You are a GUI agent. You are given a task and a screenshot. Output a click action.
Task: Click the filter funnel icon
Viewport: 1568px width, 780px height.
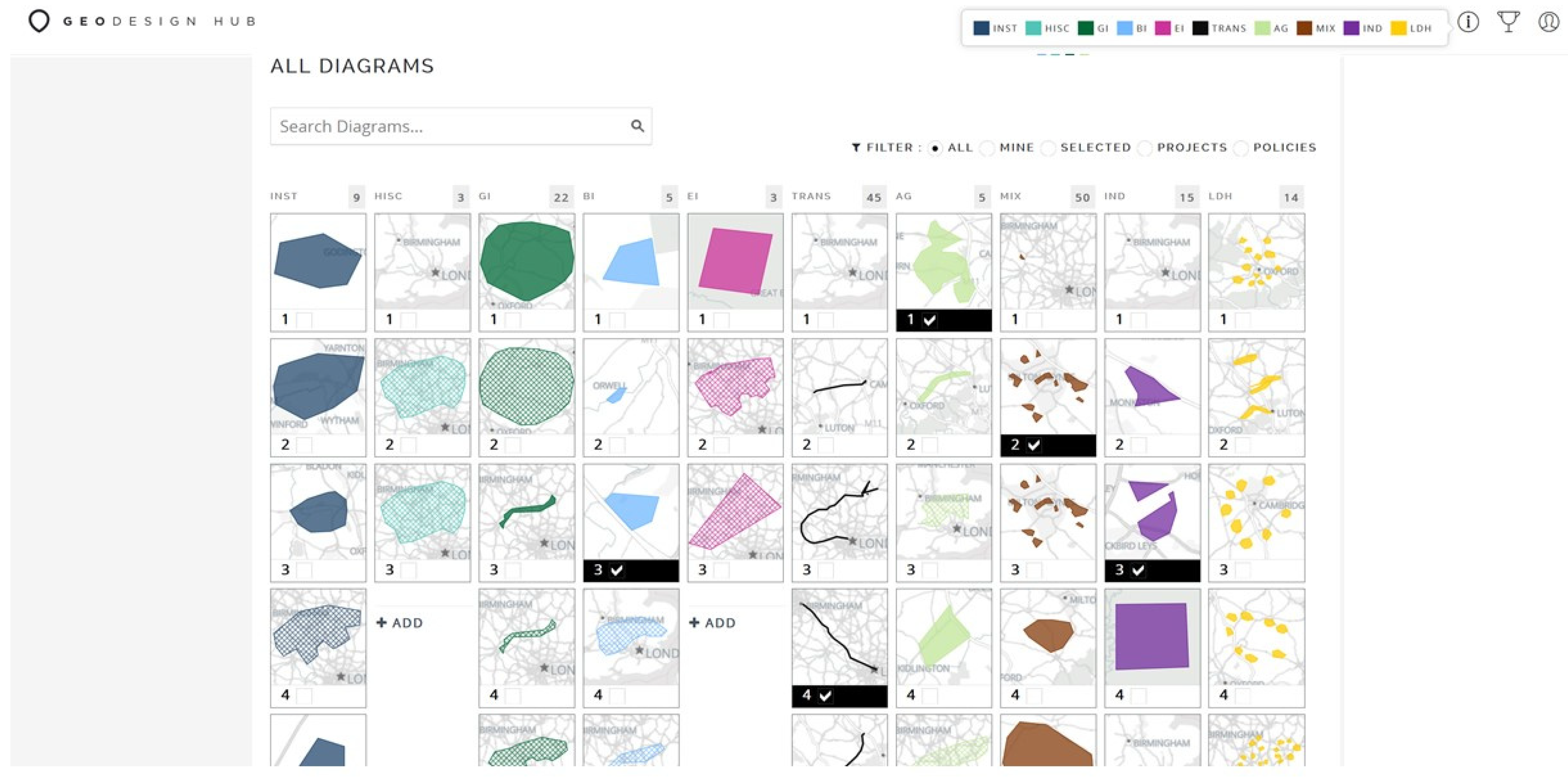(x=856, y=148)
